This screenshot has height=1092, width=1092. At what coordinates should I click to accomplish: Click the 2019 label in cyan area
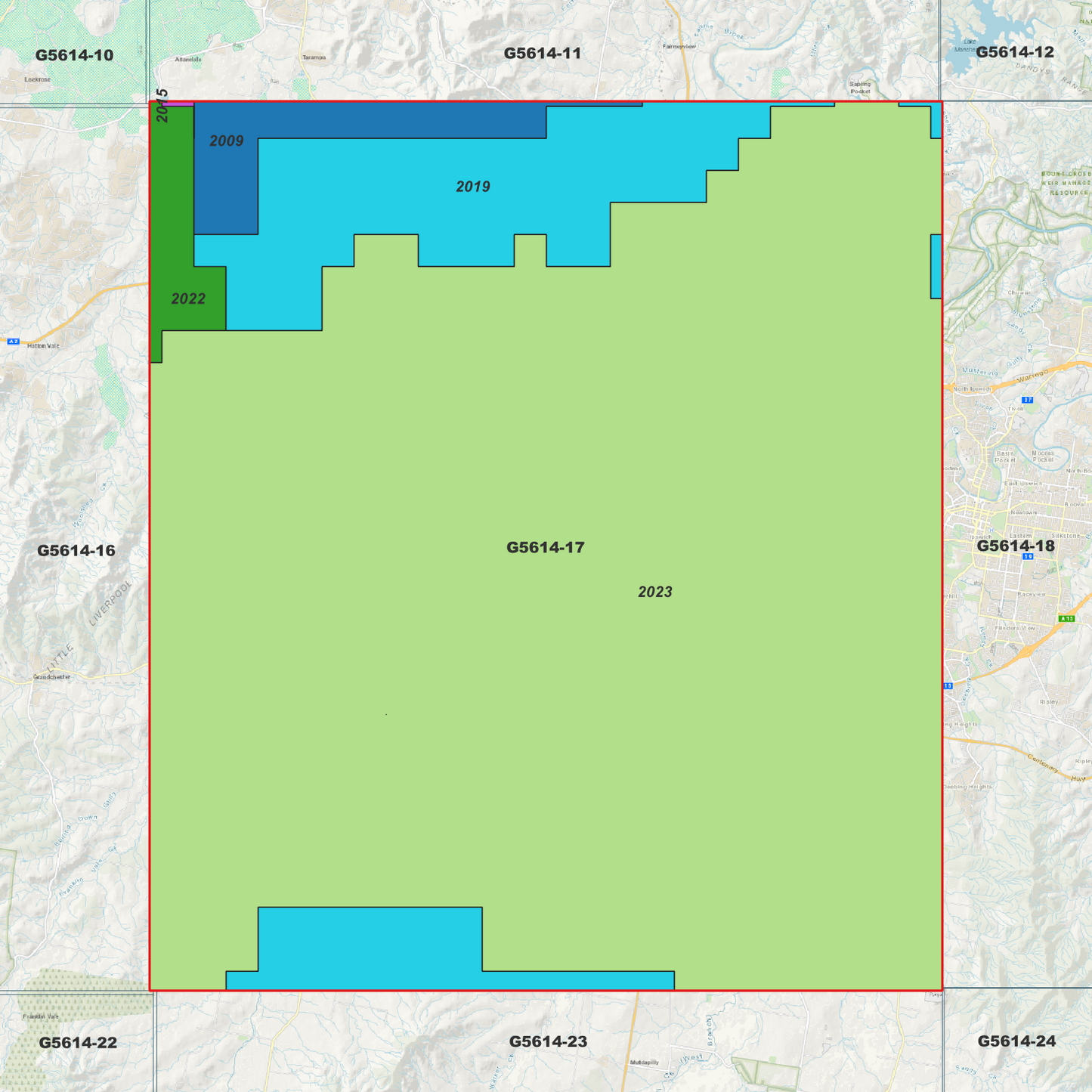click(473, 187)
